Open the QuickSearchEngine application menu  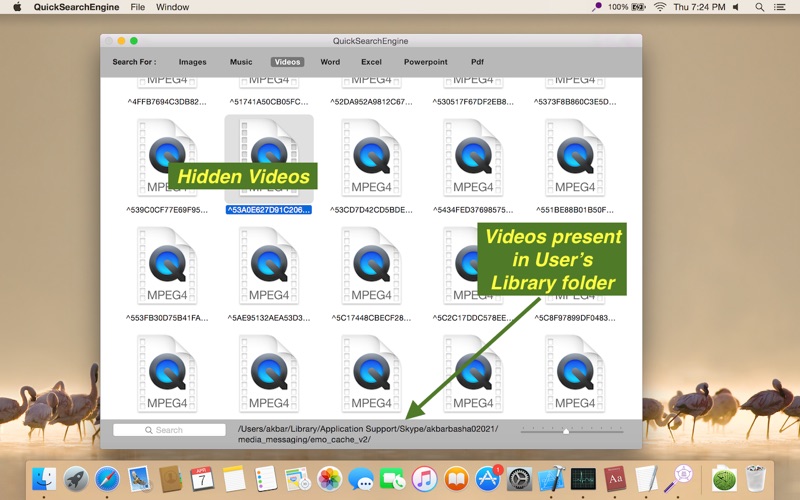77,7
